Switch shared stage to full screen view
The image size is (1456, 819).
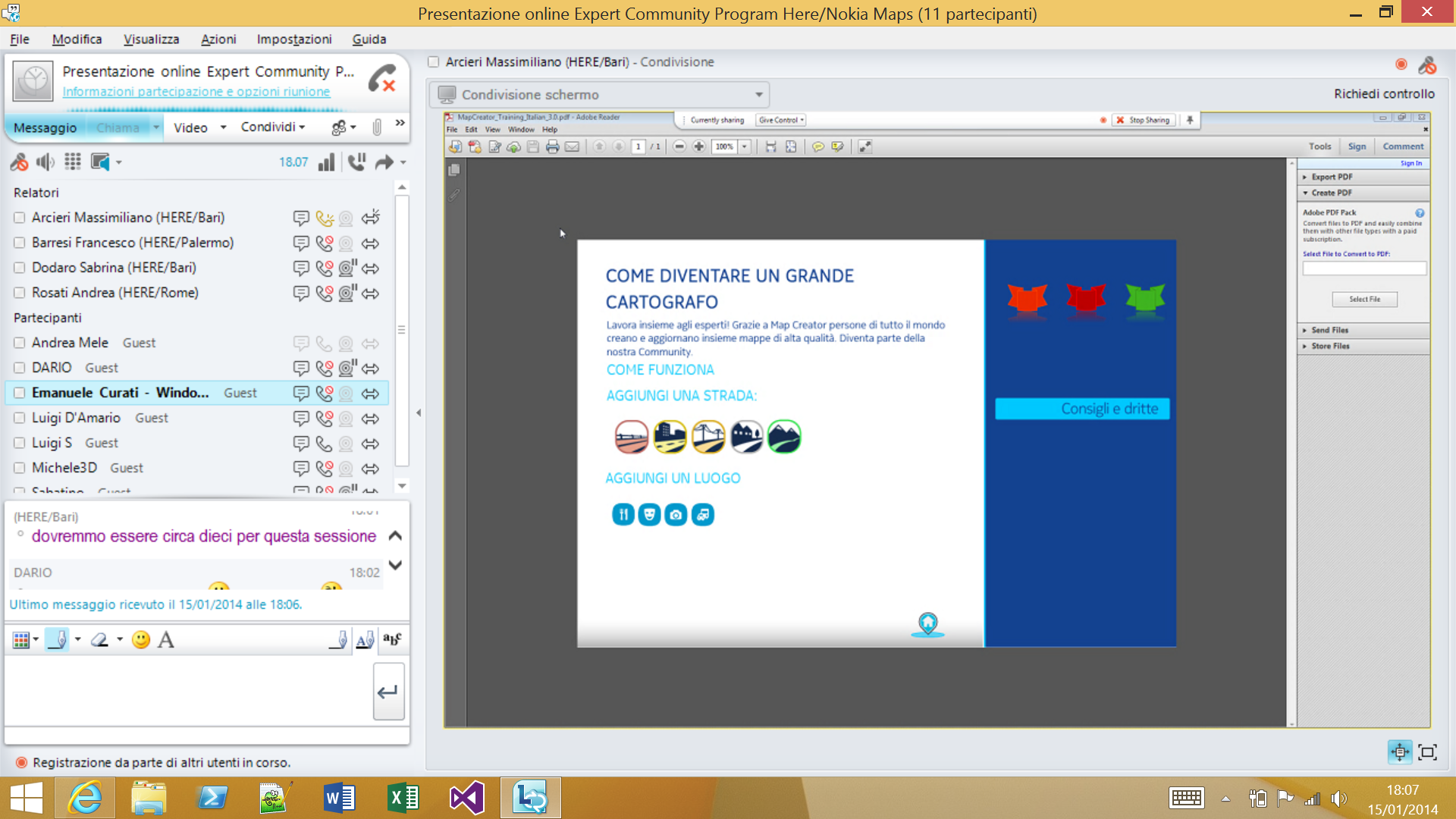pos(1427,752)
